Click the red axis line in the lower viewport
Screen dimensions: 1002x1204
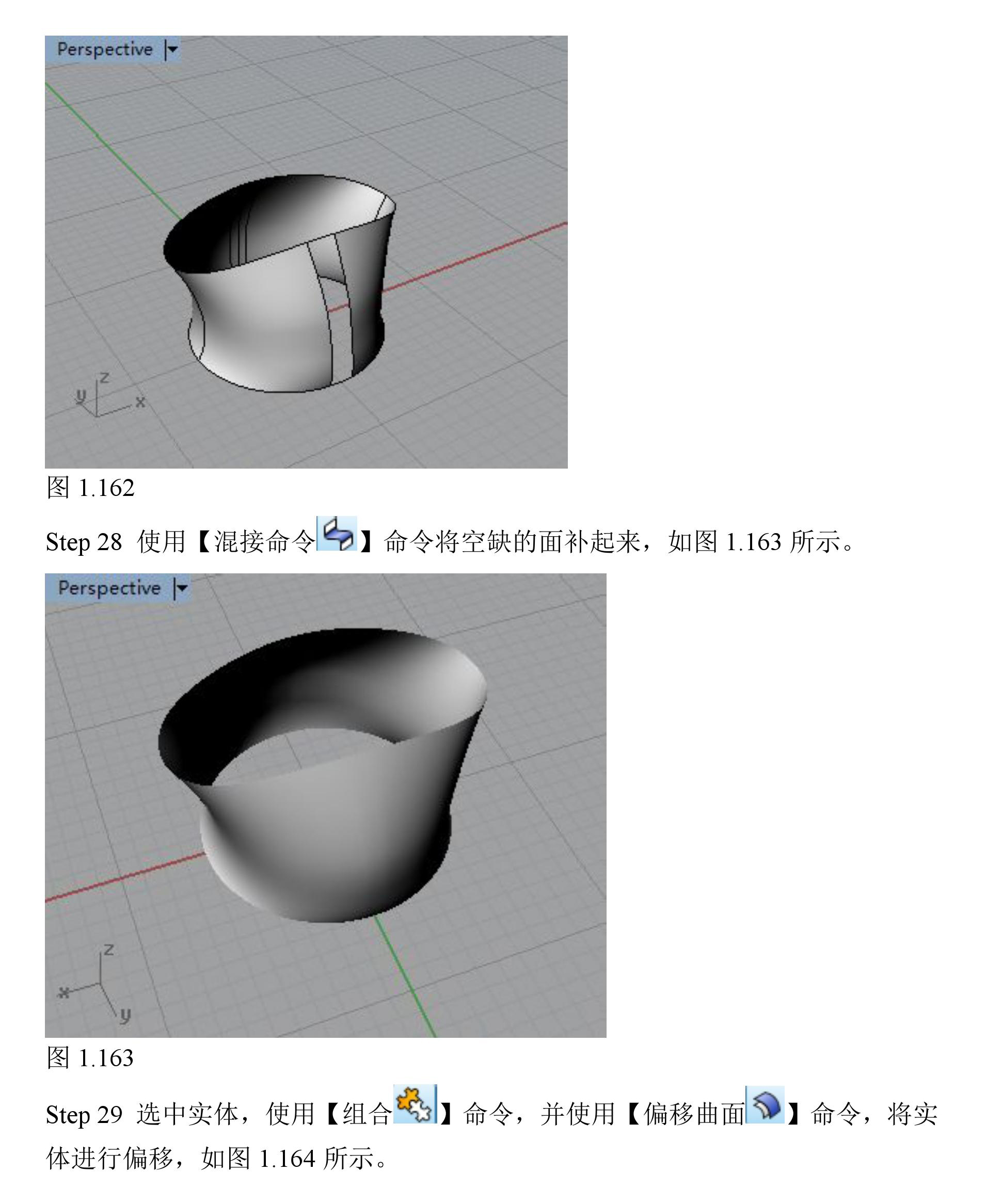(126, 876)
